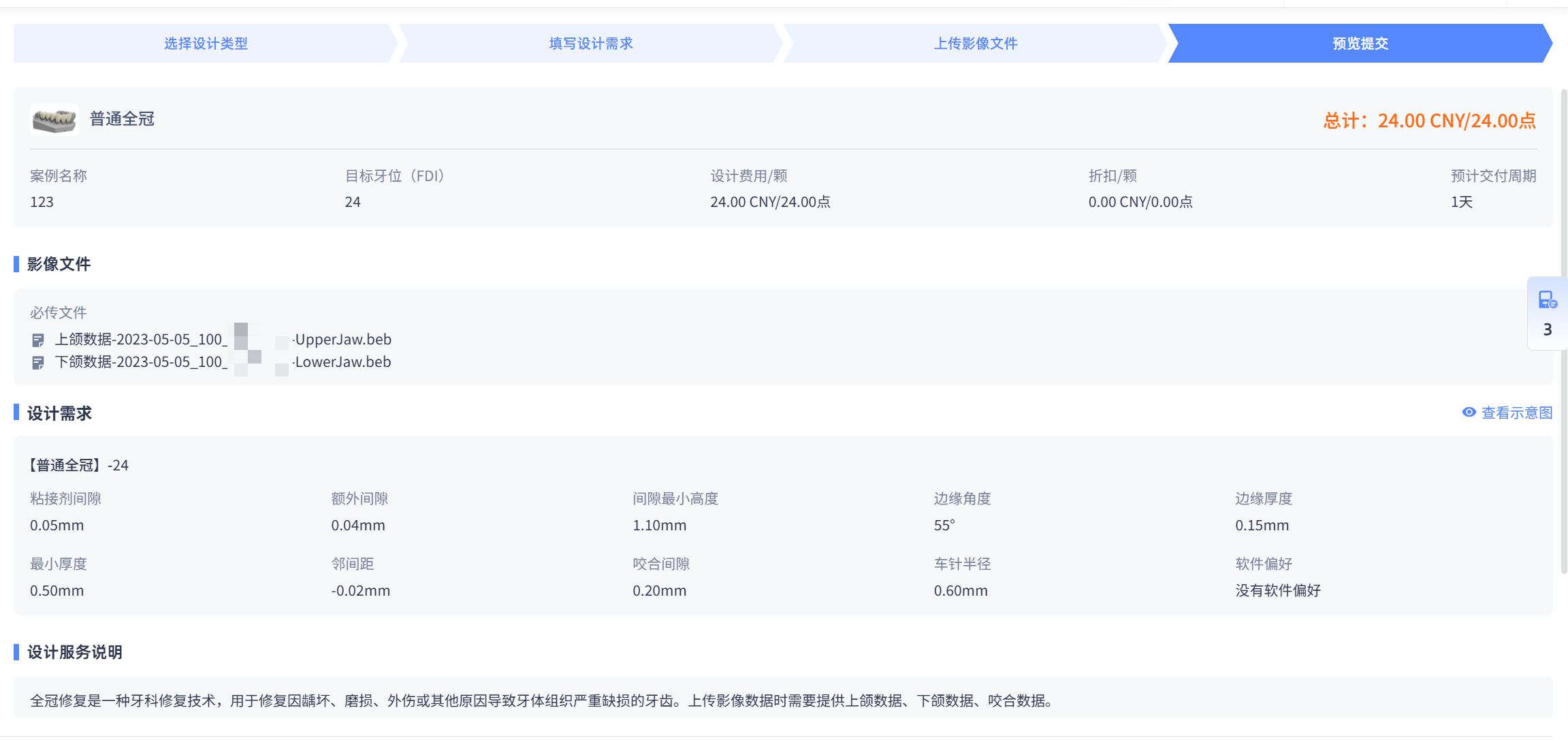Click the number 3 badge on floating panel
The image size is (1568, 740).
(x=1547, y=330)
